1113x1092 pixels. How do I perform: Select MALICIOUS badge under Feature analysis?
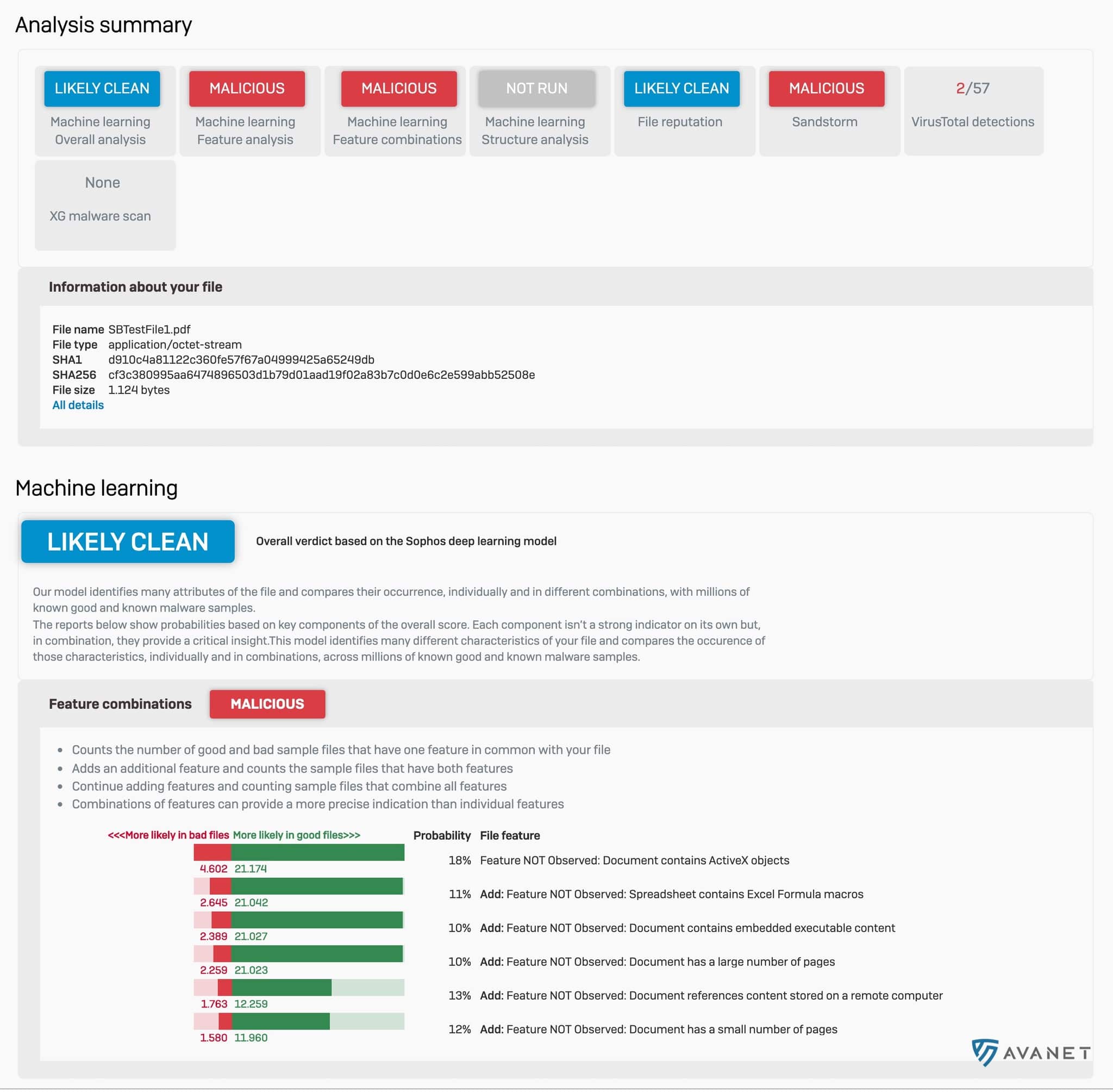(247, 88)
